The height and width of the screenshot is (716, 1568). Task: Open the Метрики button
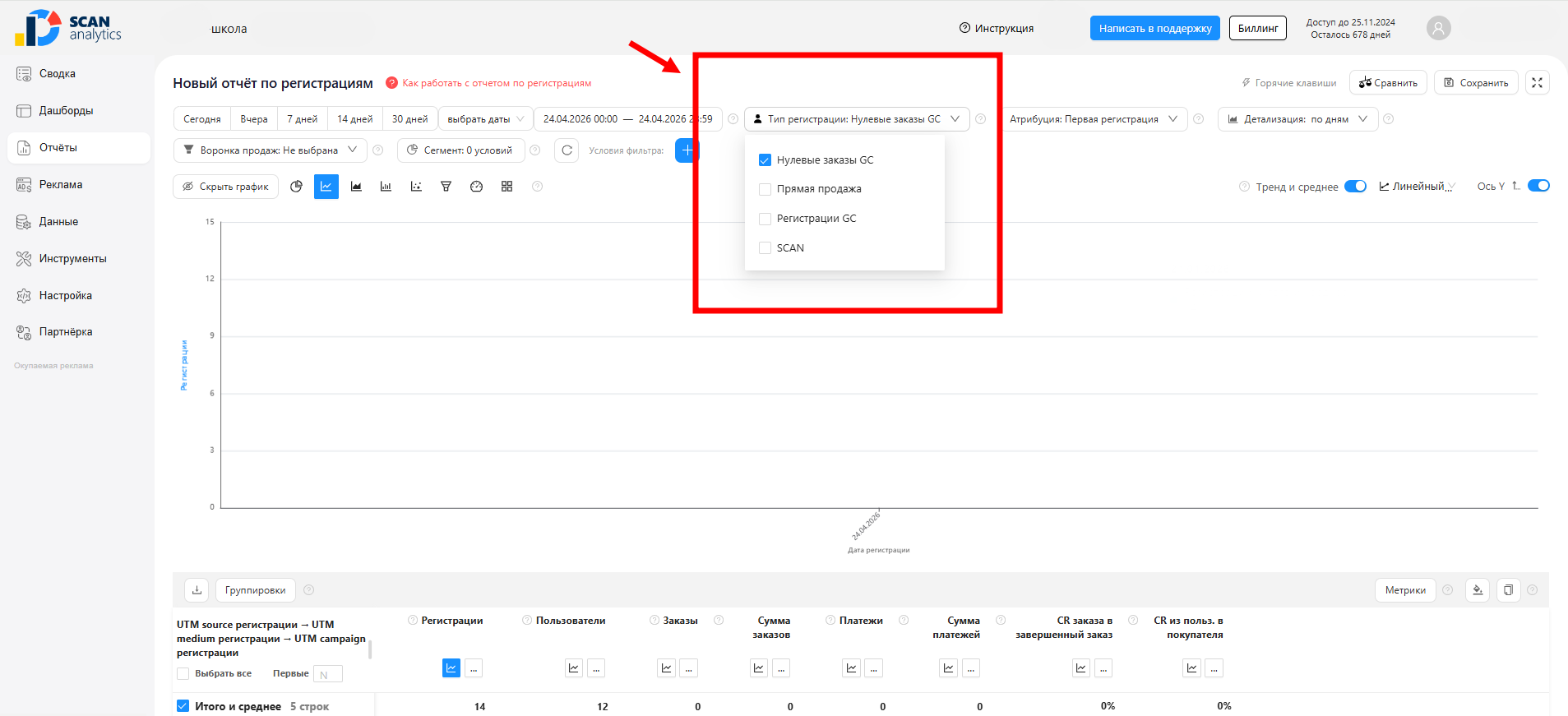(1405, 590)
